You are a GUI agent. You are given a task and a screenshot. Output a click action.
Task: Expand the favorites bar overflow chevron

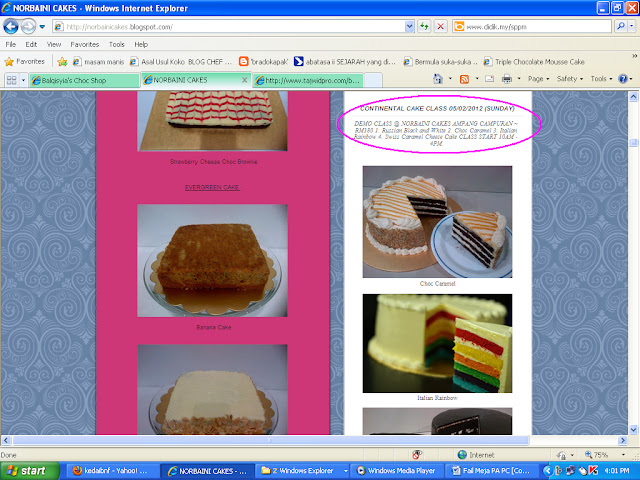pos(635,56)
